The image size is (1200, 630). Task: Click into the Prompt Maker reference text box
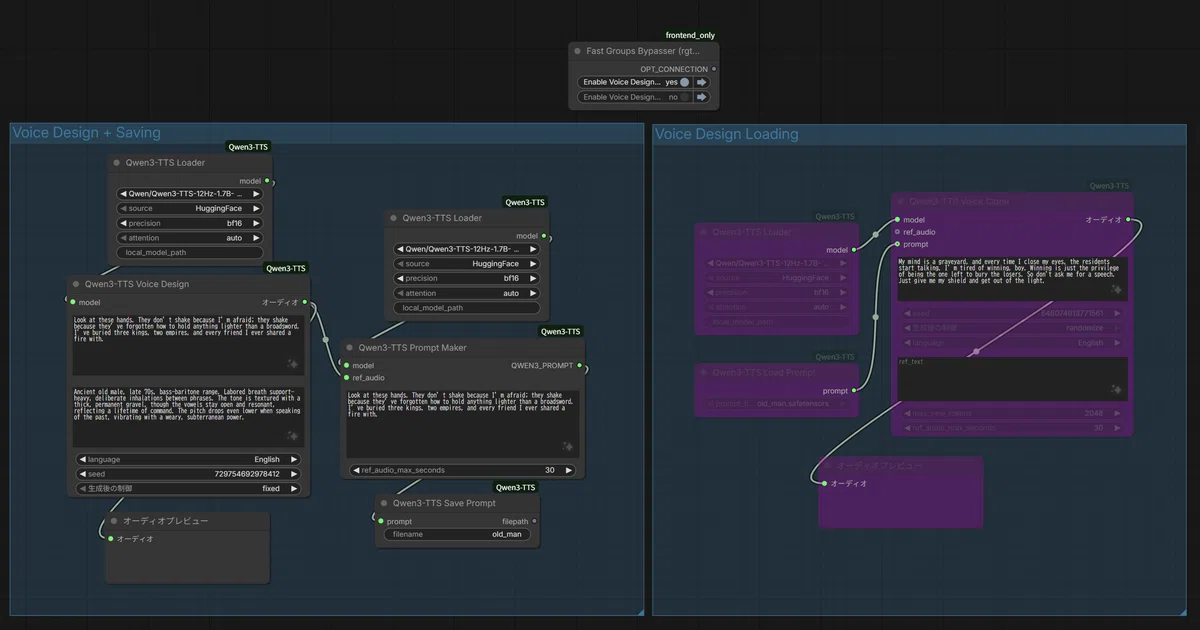pos(462,423)
